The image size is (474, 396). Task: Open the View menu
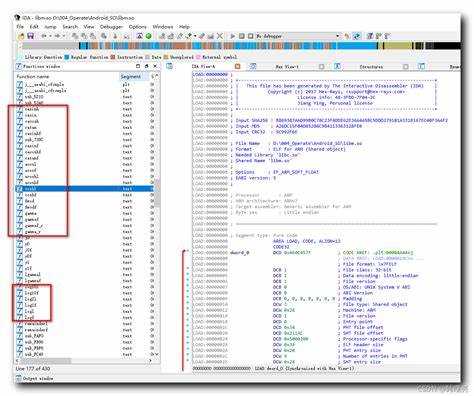pos(88,26)
